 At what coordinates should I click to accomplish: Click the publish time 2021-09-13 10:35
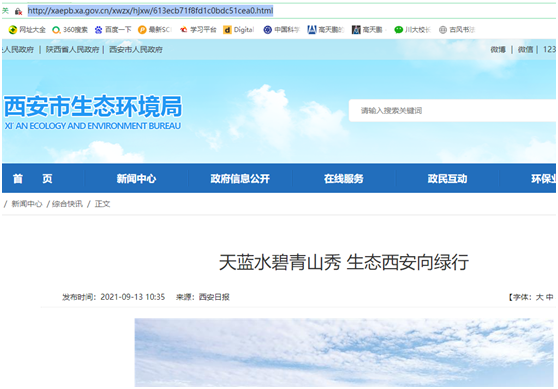(x=132, y=297)
